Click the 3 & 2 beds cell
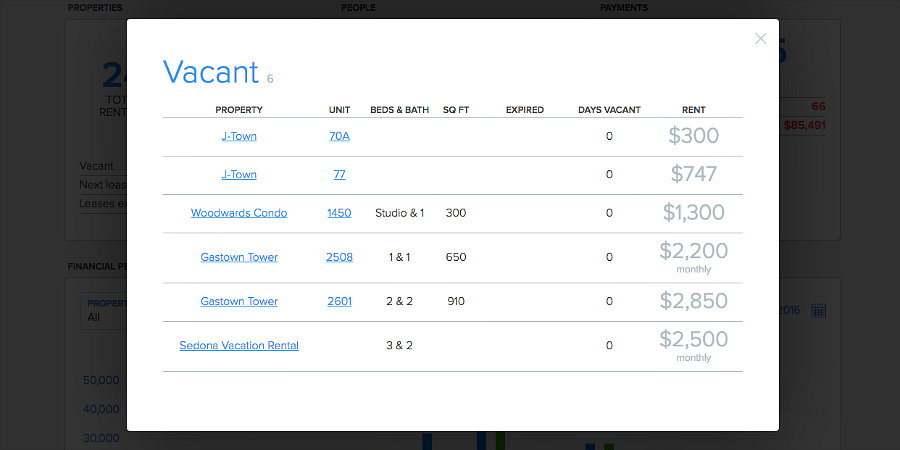The height and width of the screenshot is (450, 900). [x=399, y=346]
